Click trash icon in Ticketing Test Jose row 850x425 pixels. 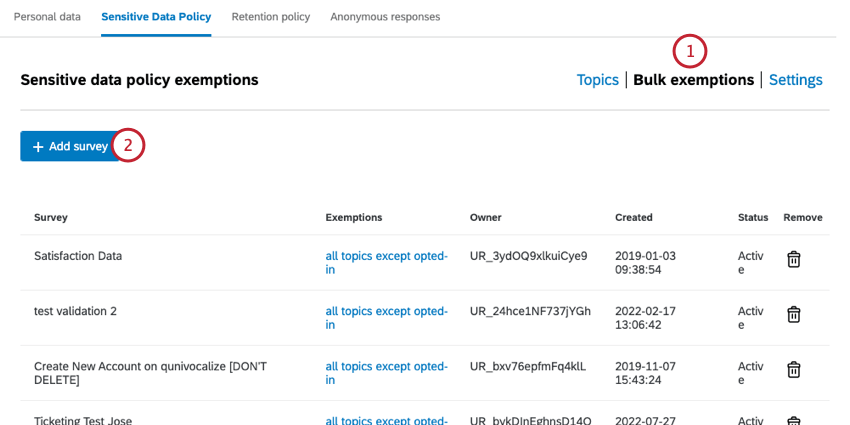(x=793, y=420)
